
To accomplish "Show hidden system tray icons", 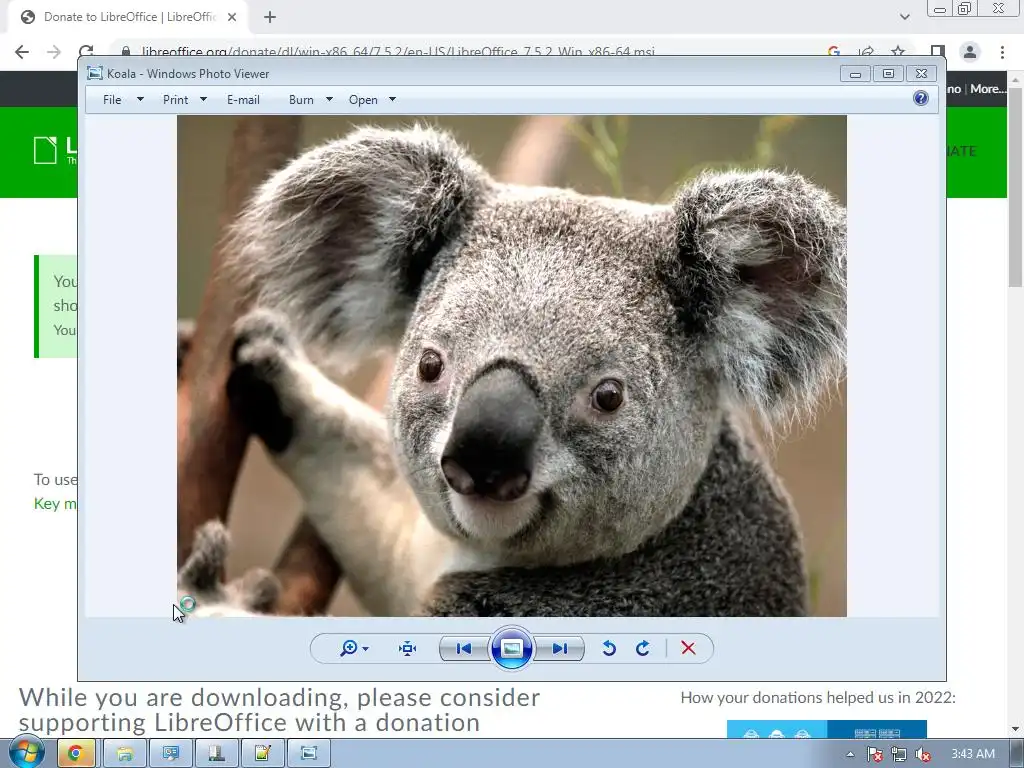I will [850, 754].
